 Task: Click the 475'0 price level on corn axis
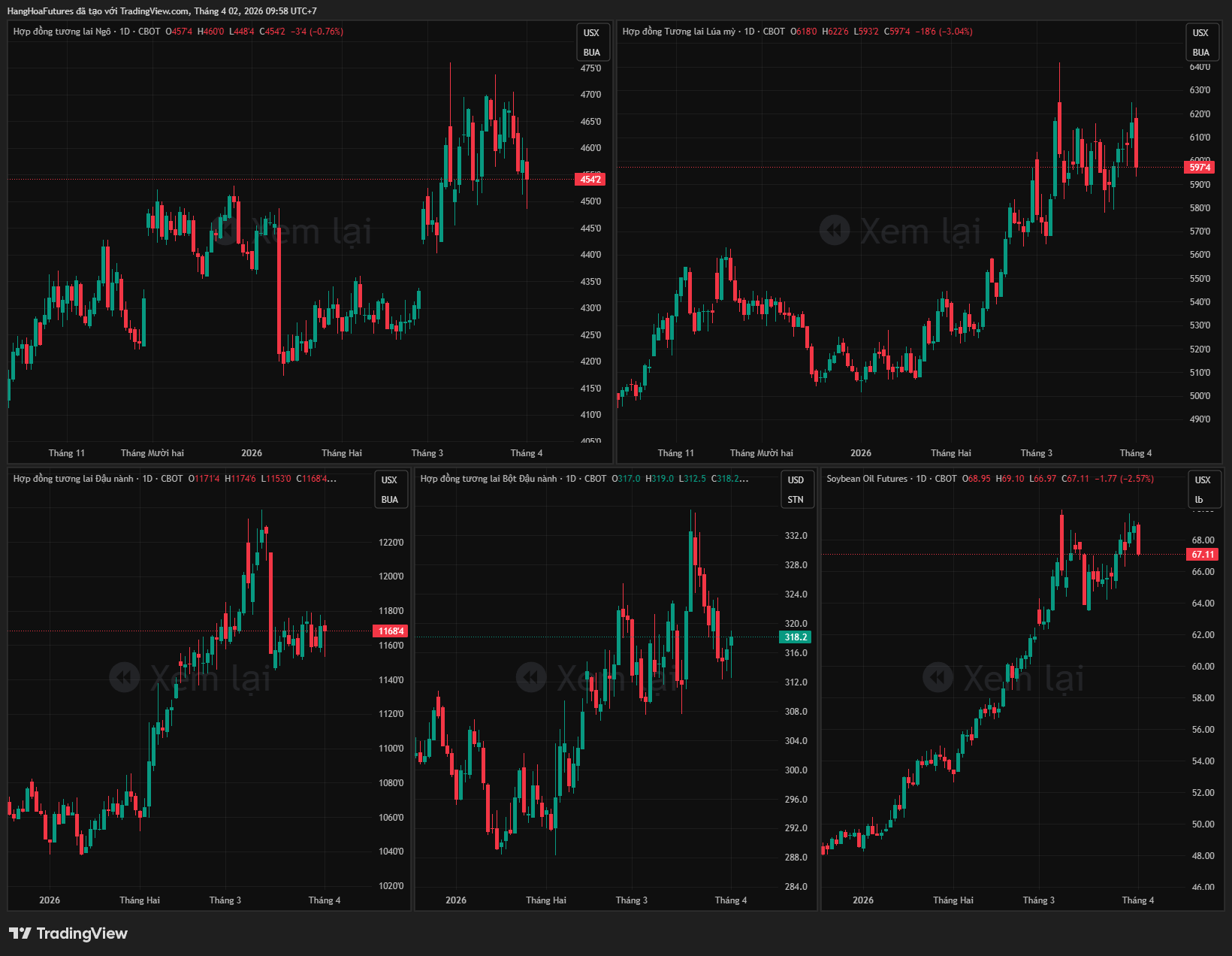[x=591, y=68]
